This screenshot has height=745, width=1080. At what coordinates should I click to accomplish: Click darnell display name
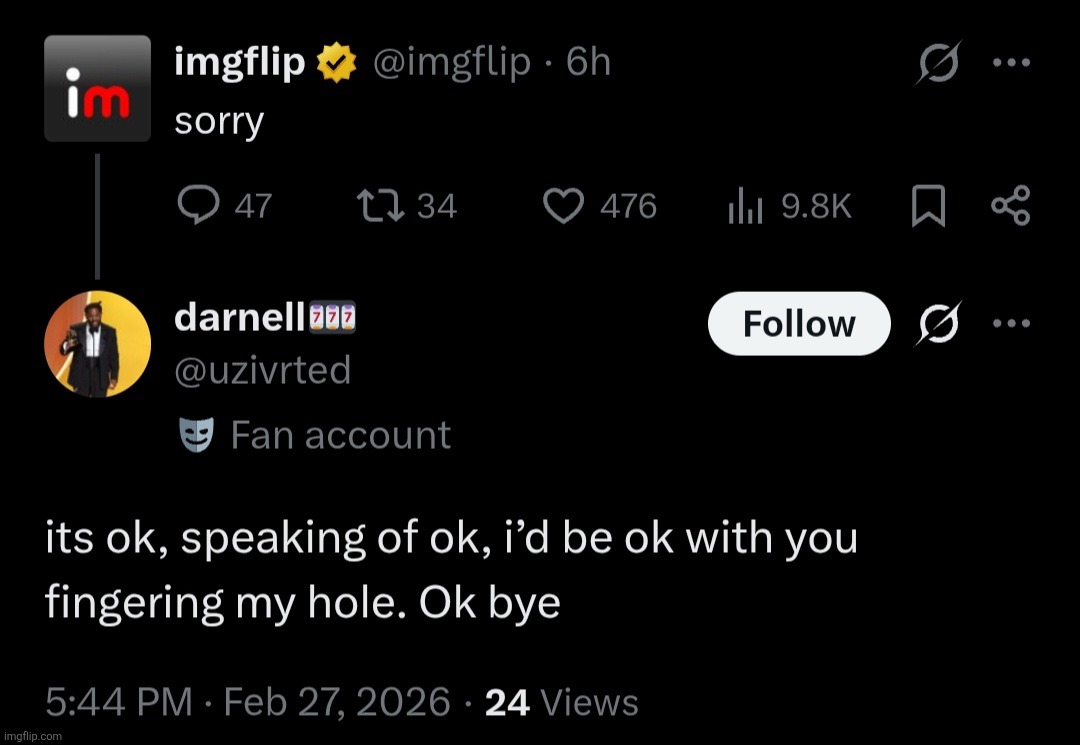(x=239, y=318)
